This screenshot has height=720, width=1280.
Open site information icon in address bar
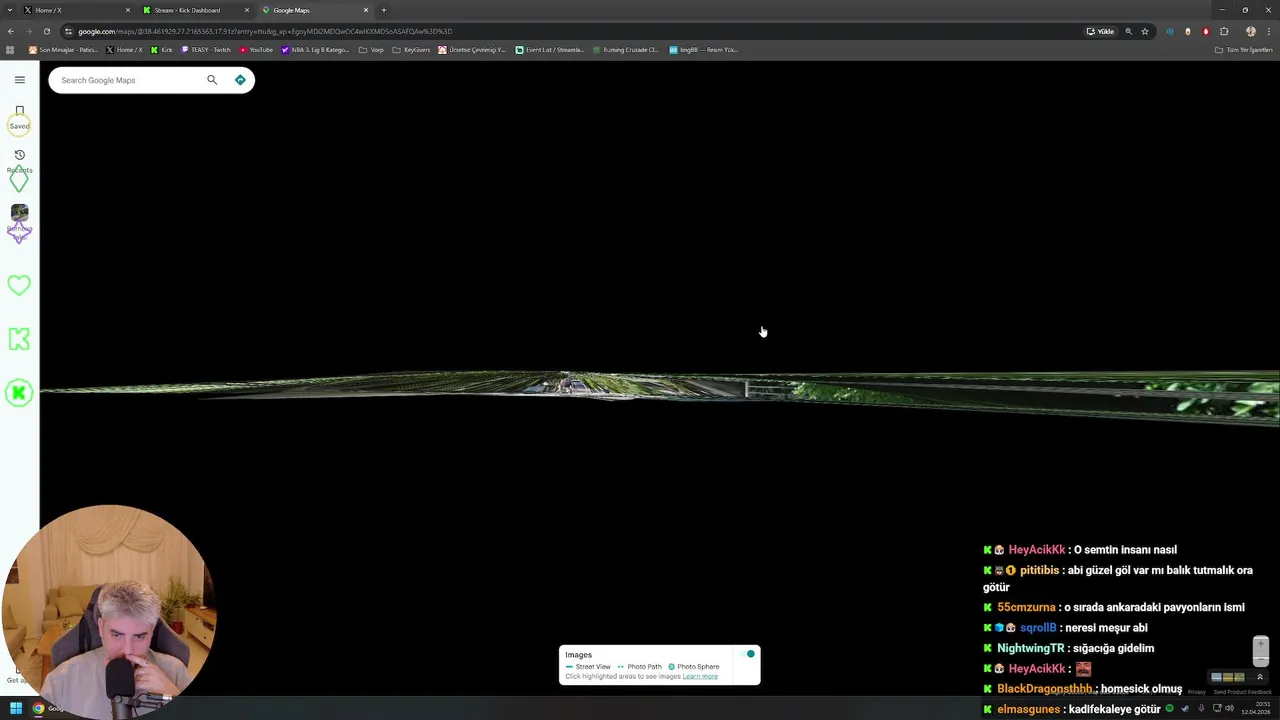click(68, 31)
